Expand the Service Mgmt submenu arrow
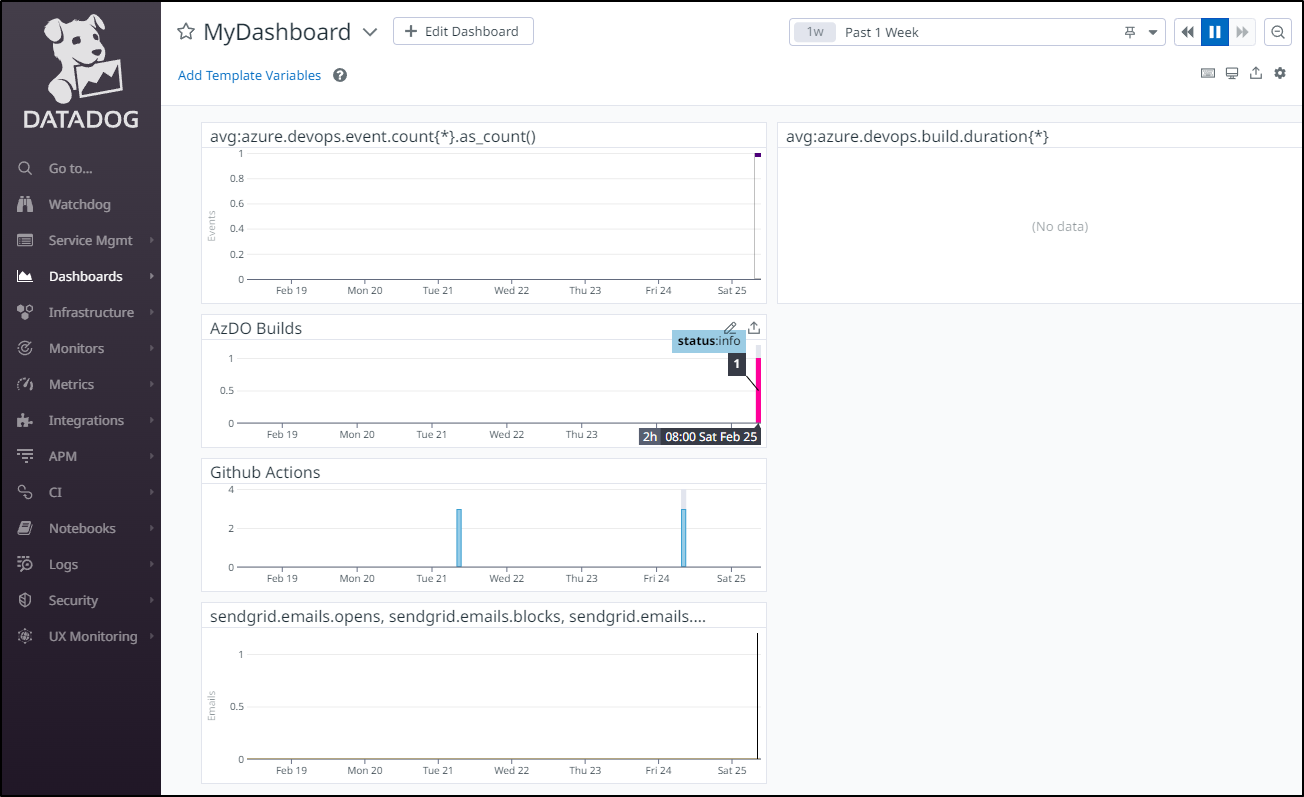Image resolution: width=1304 pixels, height=797 pixels. (152, 240)
